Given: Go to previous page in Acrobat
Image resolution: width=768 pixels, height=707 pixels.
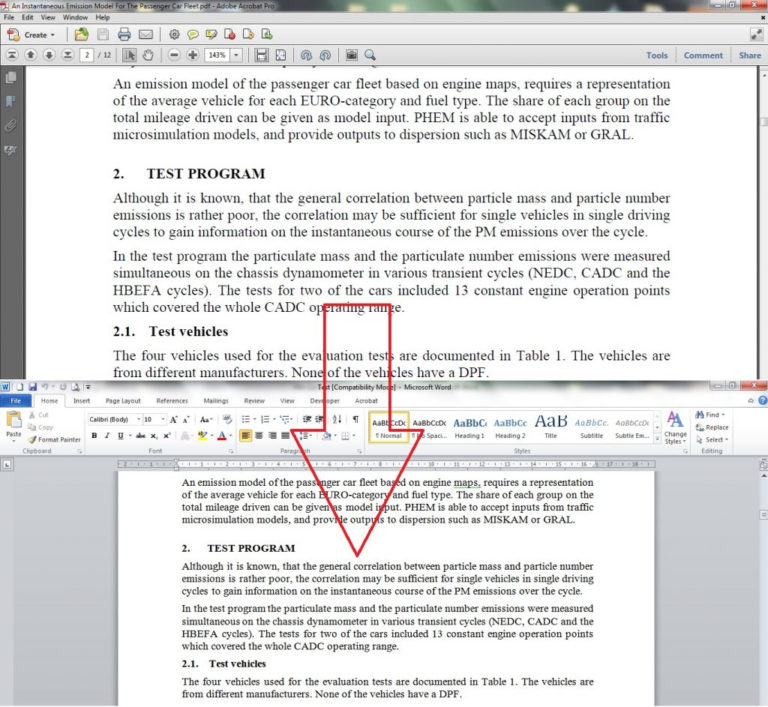Looking at the screenshot, I should 30,55.
